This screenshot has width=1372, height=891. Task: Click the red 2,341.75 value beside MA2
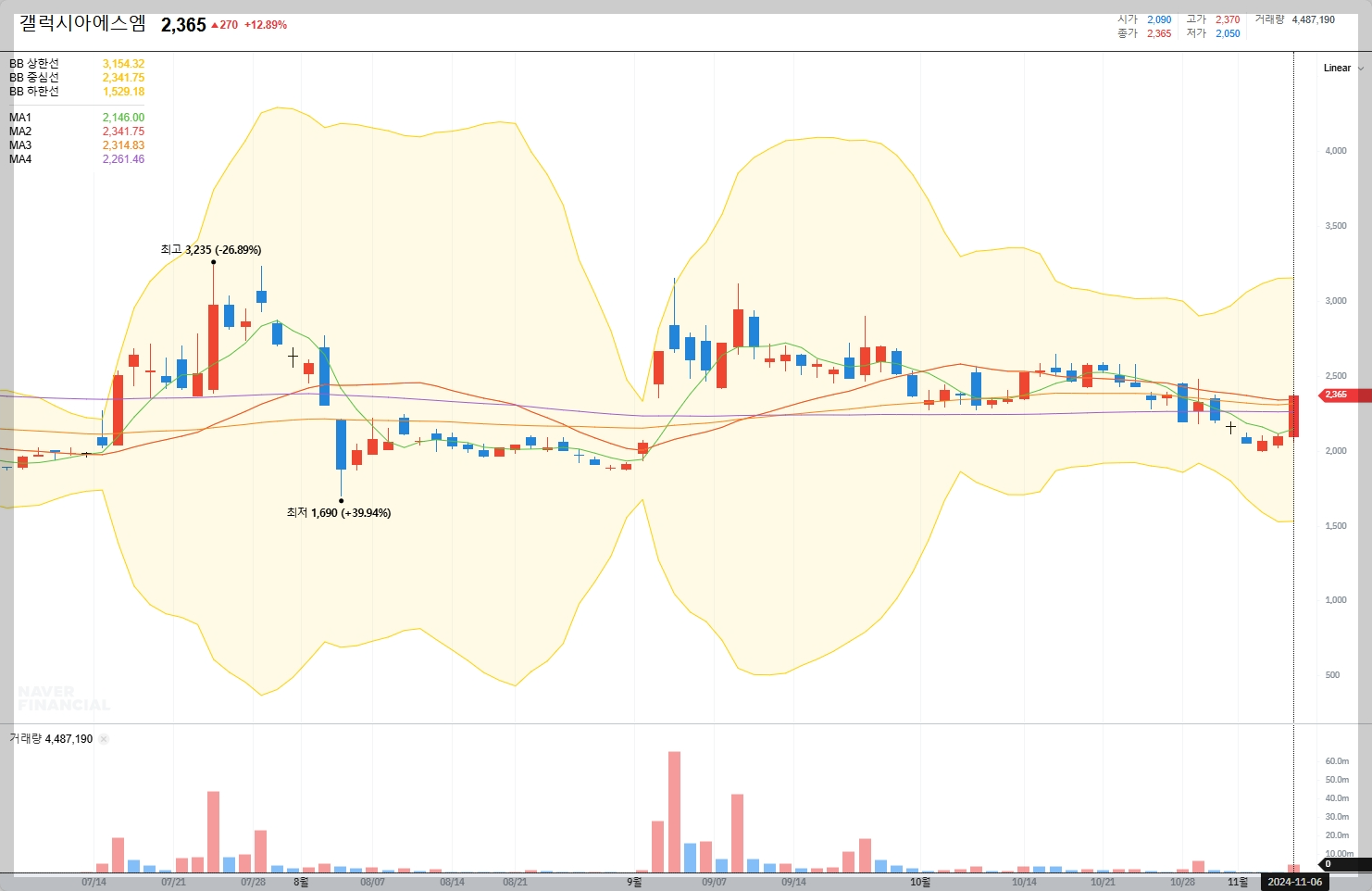(x=123, y=132)
